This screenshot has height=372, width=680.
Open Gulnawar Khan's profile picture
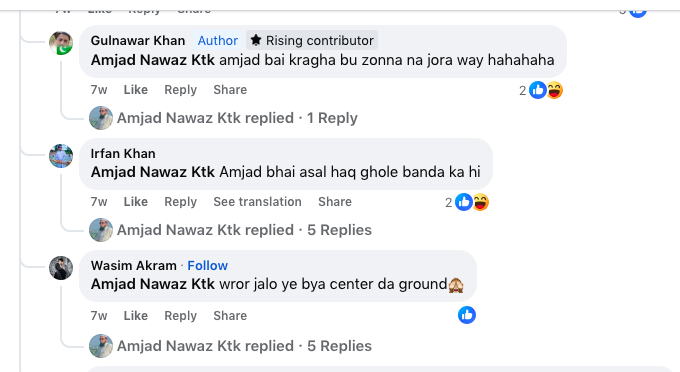[x=61, y=43]
